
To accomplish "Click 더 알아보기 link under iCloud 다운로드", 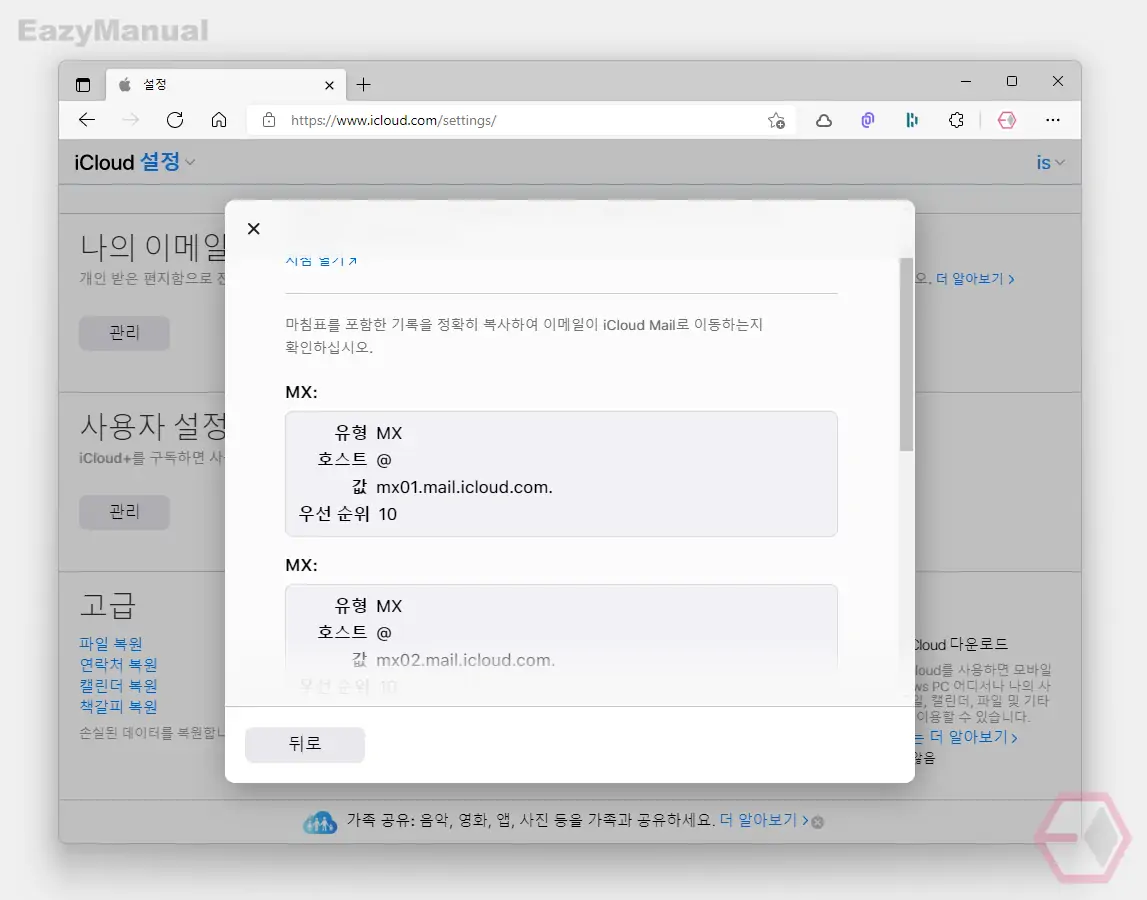I will pyautogui.click(x=973, y=737).
